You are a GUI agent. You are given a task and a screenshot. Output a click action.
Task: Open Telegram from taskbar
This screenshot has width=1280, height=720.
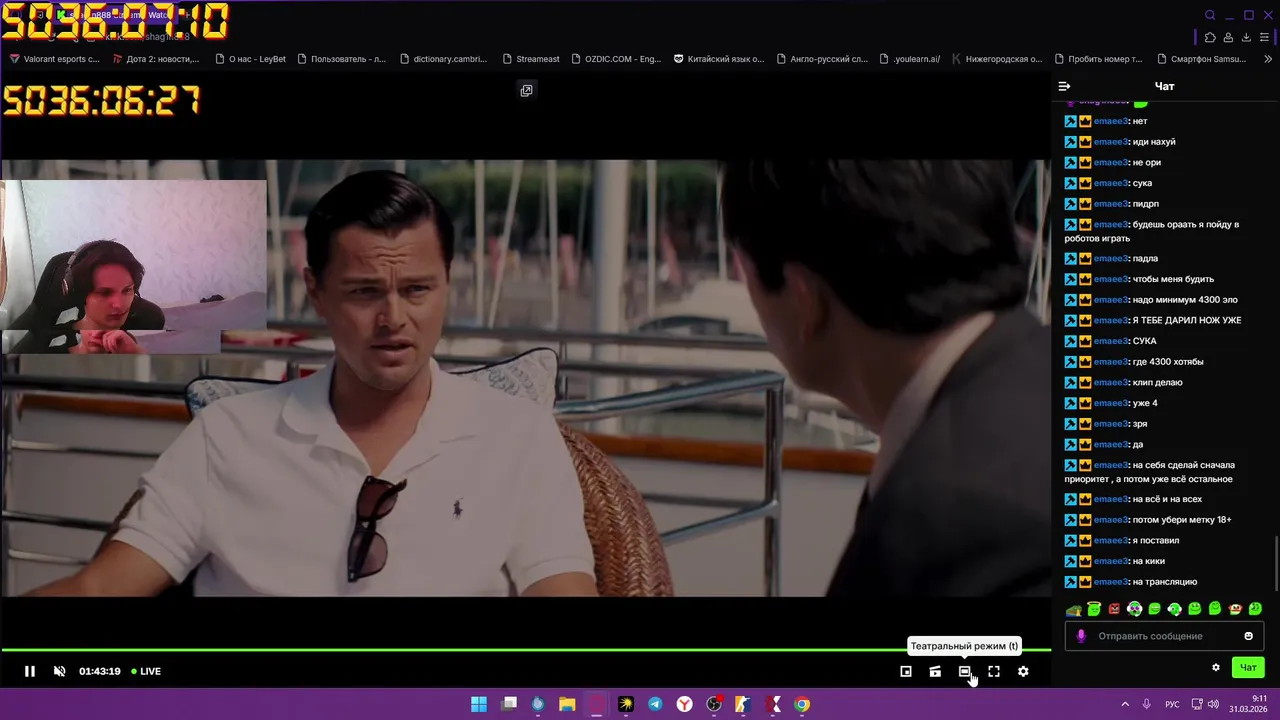pyautogui.click(x=655, y=704)
